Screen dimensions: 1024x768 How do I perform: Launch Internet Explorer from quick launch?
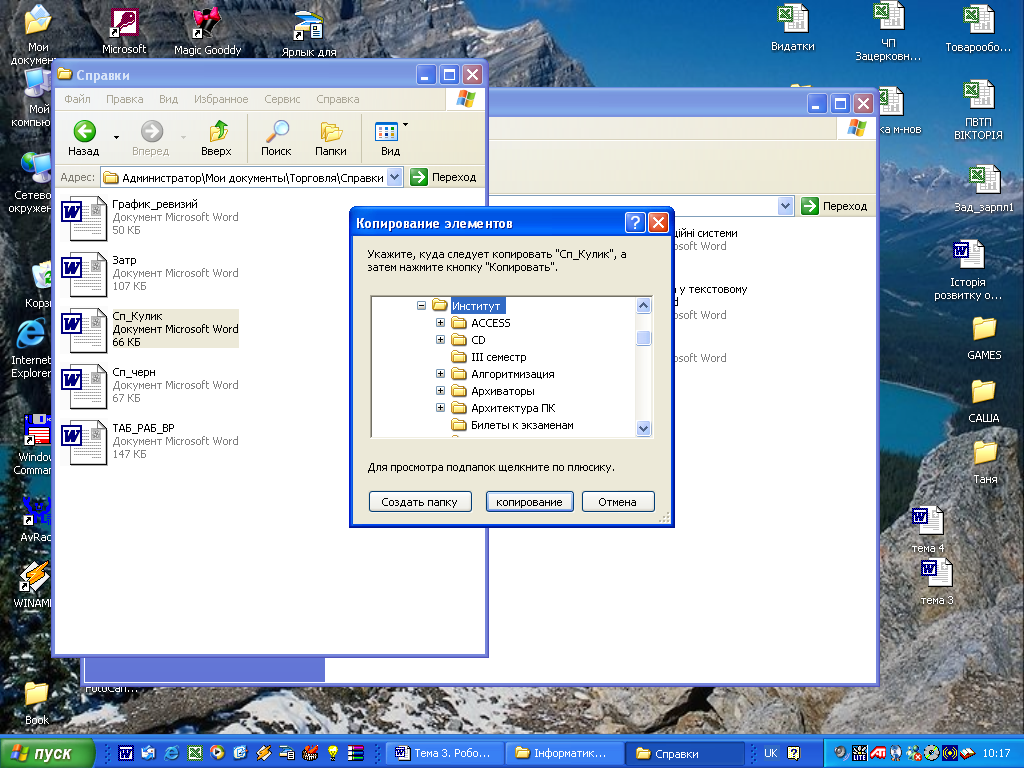tap(171, 753)
